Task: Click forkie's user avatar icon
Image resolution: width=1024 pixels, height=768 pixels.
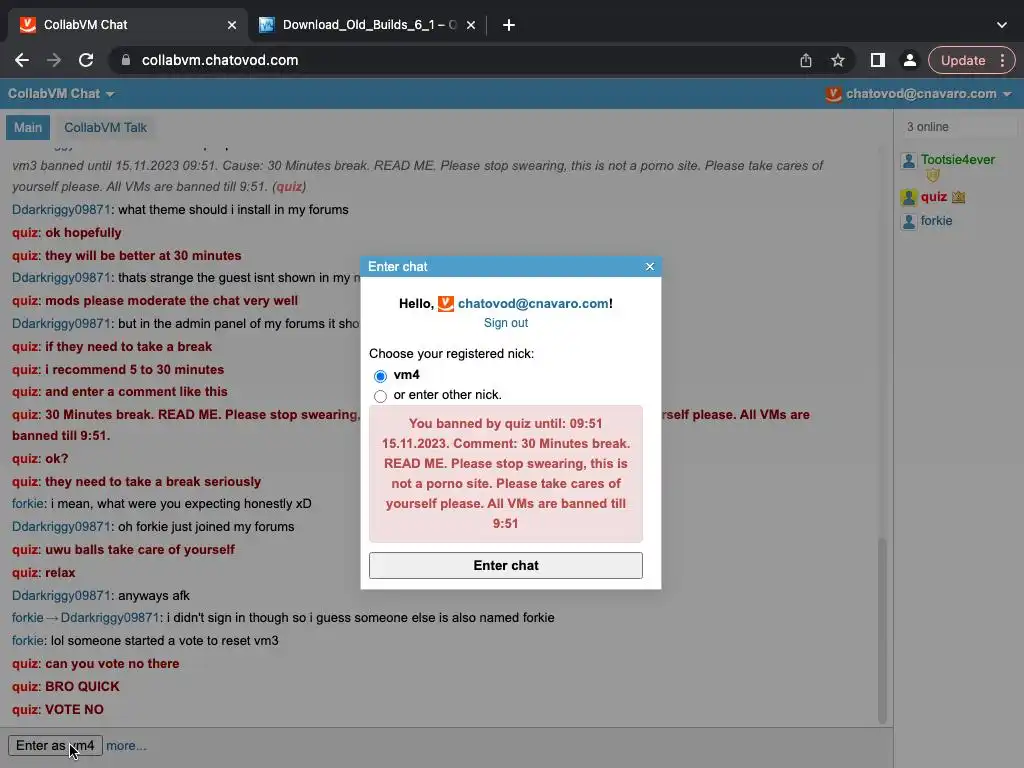Action: click(x=908, y=222)
